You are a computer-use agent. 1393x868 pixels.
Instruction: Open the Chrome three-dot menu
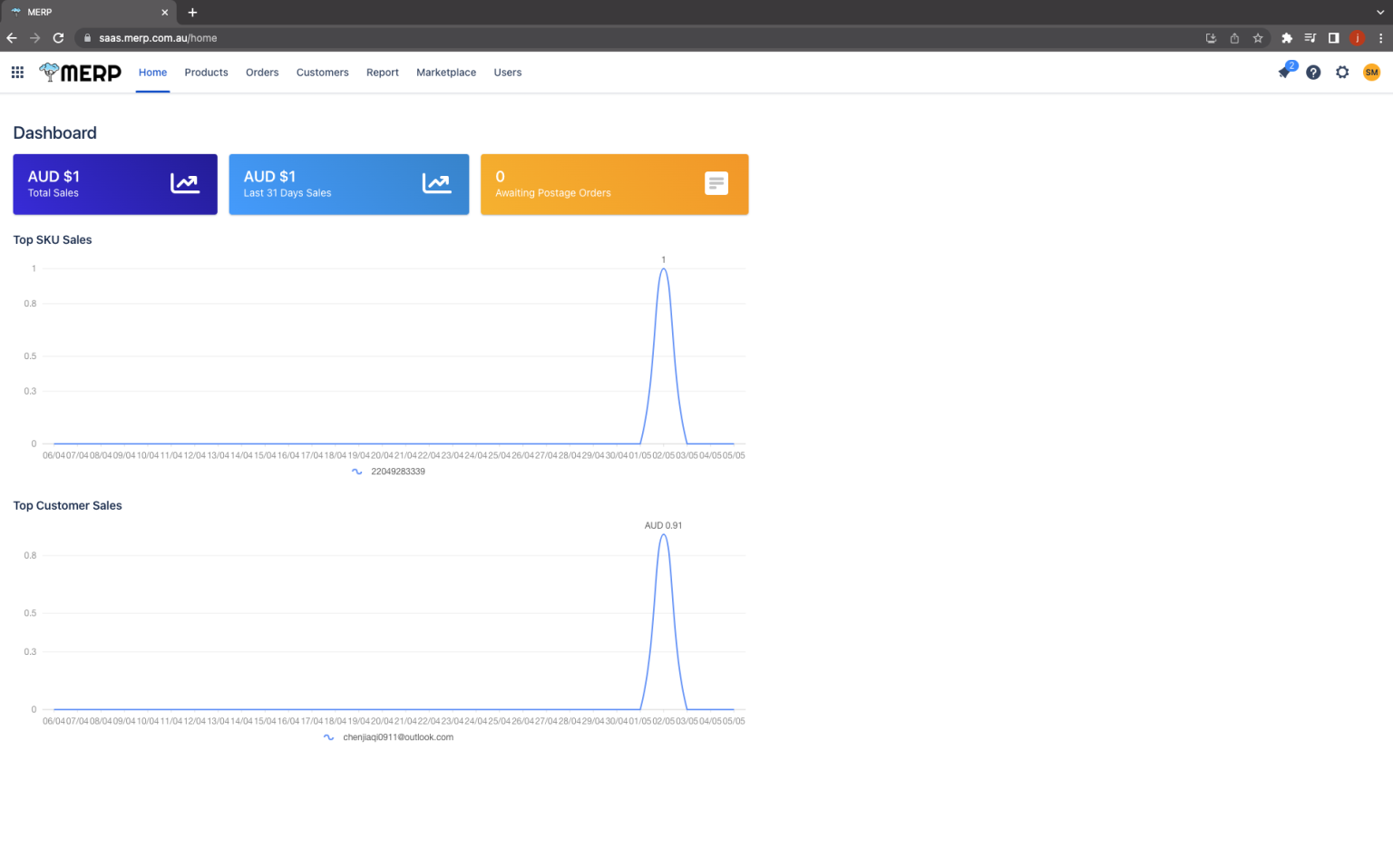(x=1380, y=38)
